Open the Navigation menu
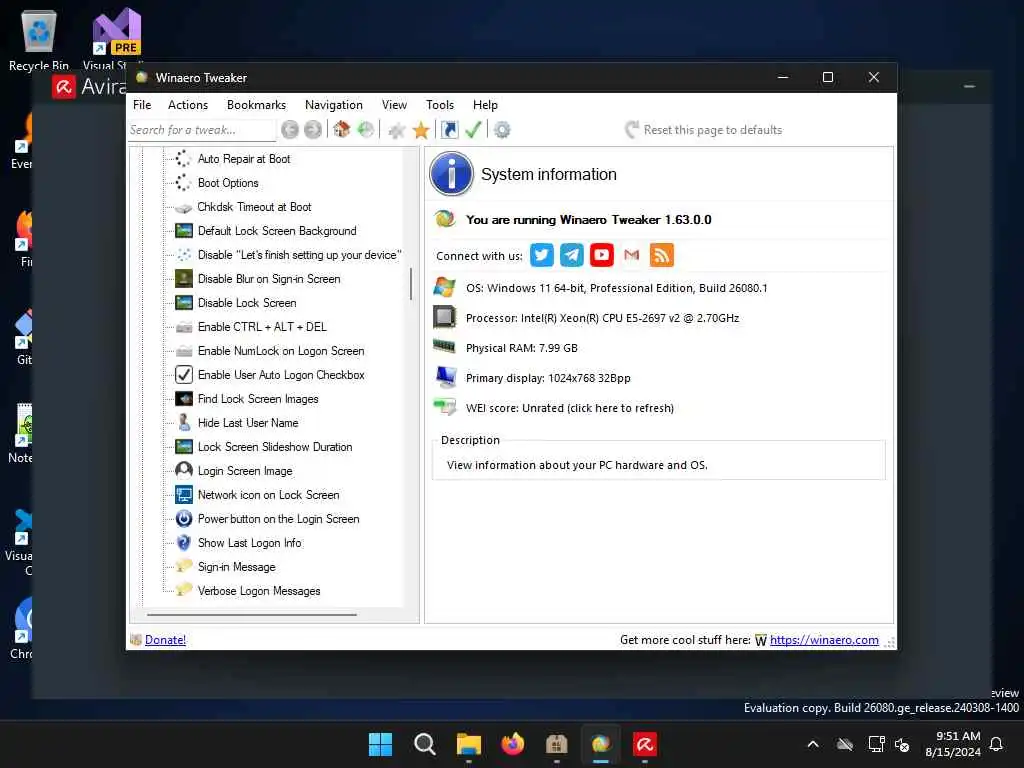This screenshot has height=768, width=1024. click(x=334, y=104)
